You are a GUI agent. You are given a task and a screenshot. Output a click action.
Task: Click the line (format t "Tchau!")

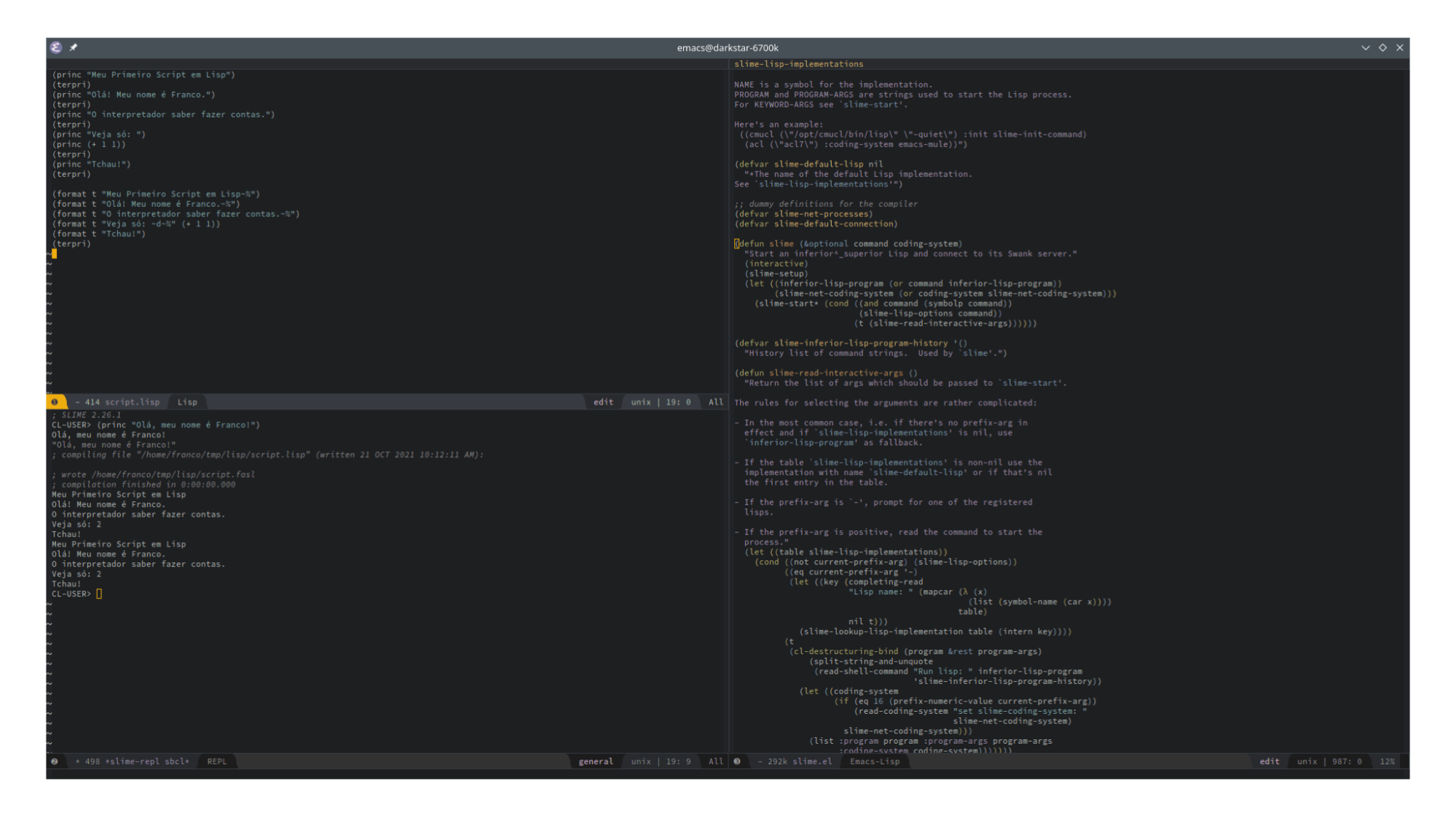click(99, 234)
